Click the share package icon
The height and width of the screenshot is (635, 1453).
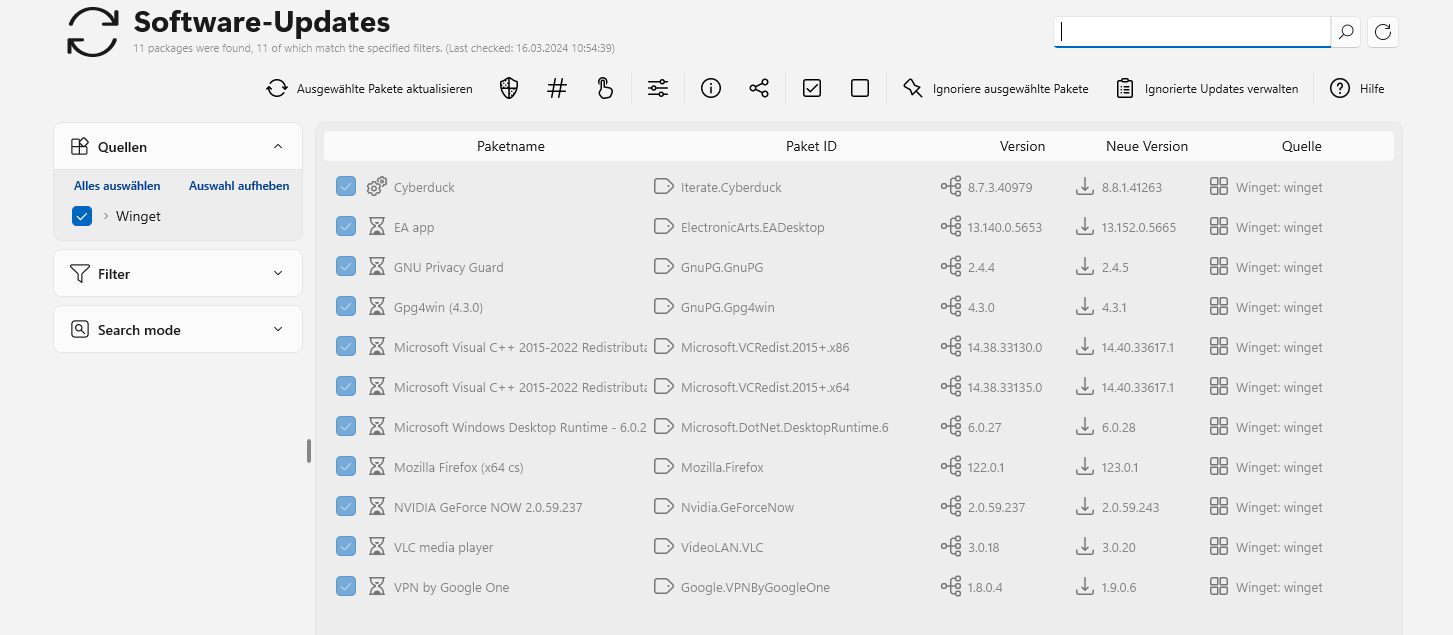(759, 89)
